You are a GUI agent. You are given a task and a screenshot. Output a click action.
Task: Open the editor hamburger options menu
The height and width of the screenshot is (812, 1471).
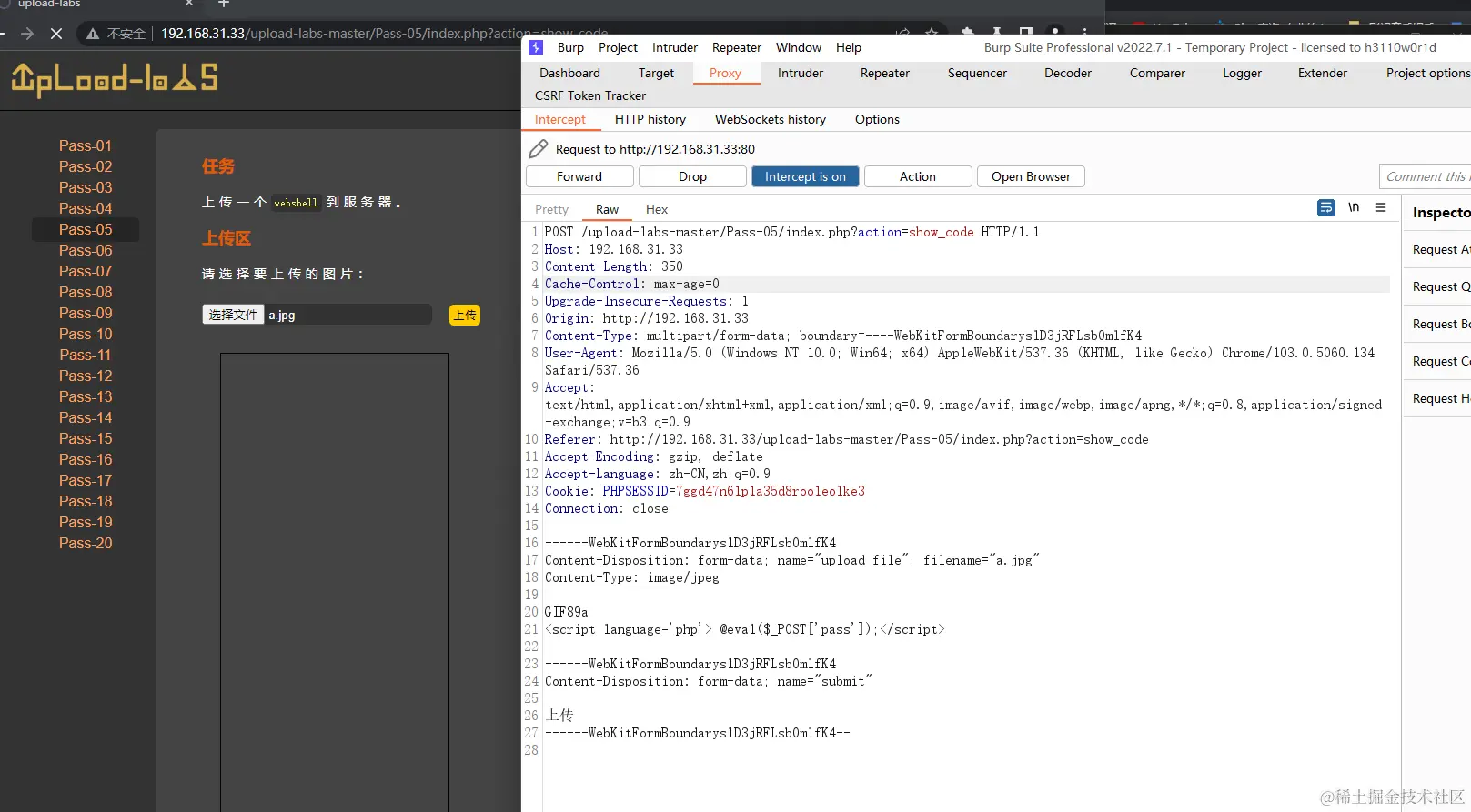point(1381,208)
